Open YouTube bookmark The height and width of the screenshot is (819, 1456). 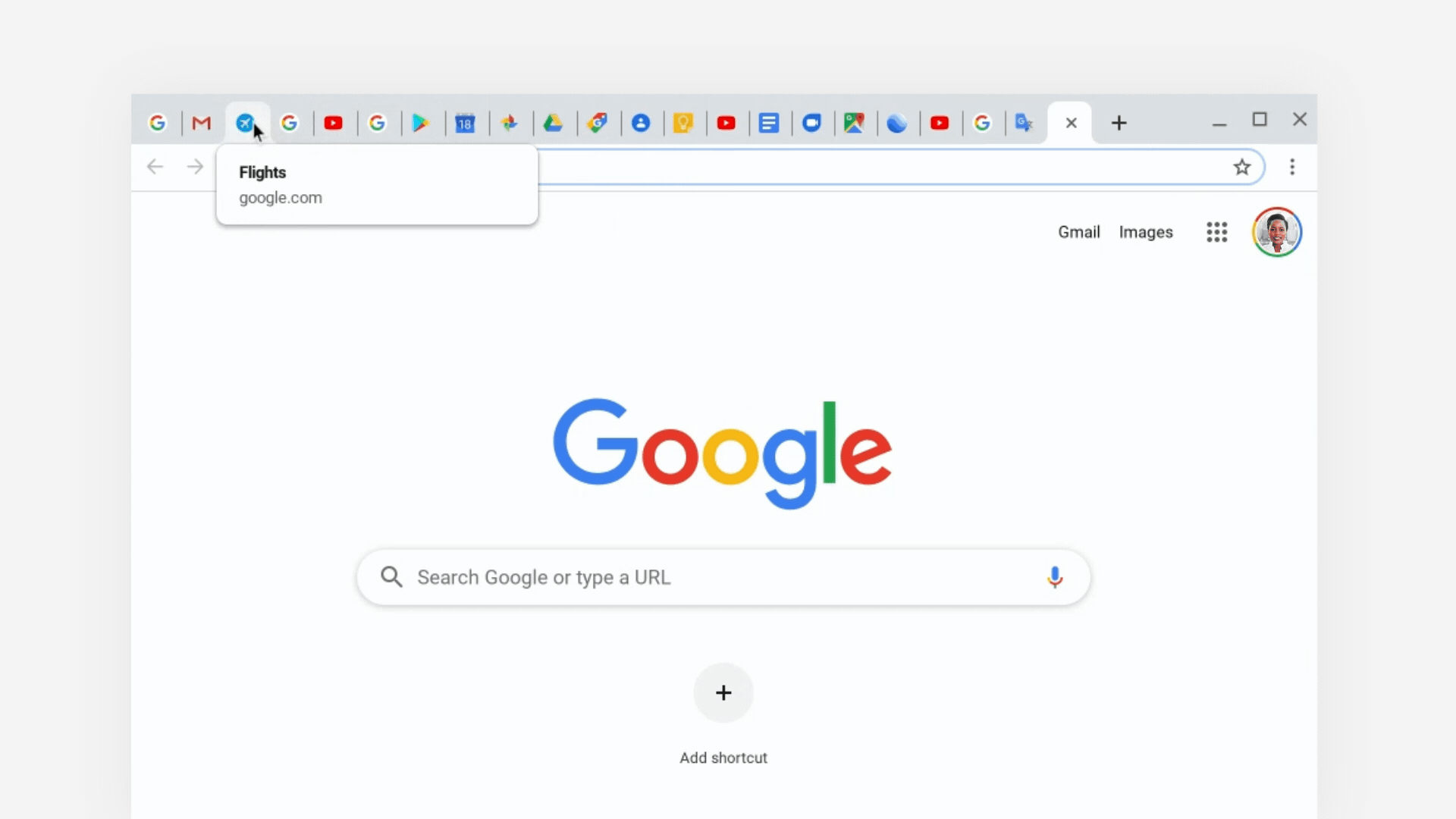click(333, 122)
